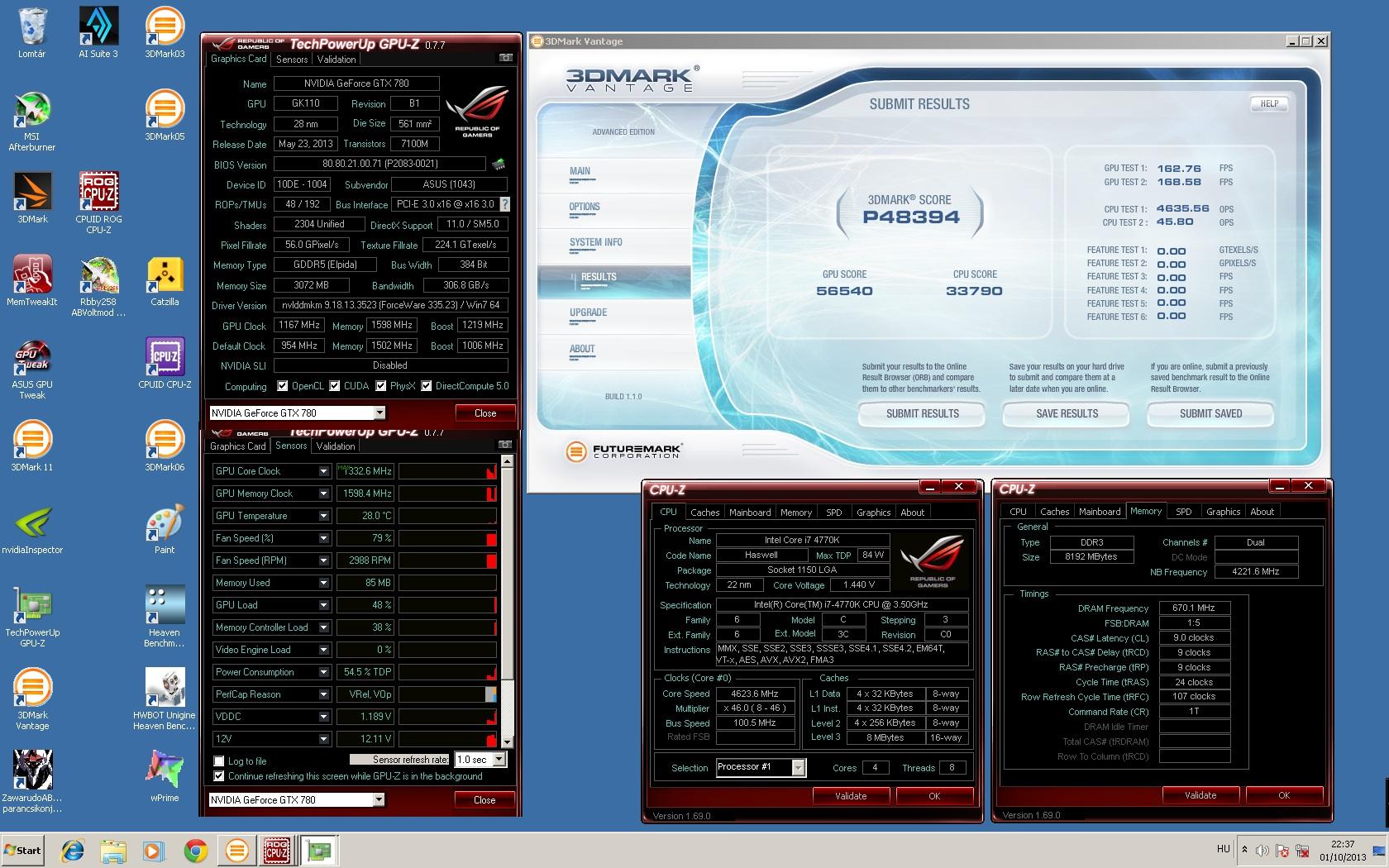Screen dimensions: 1389x868
Task: Toggle the OpenCL checkbox in GPU-Z
Action: click(x=283, y=386)
